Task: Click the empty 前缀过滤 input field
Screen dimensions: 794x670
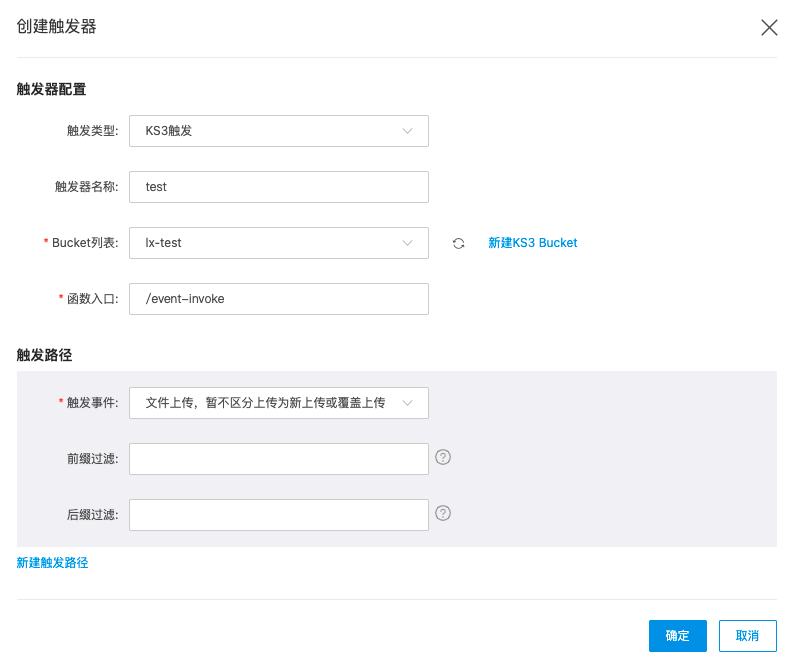Action: coord(279,459)
